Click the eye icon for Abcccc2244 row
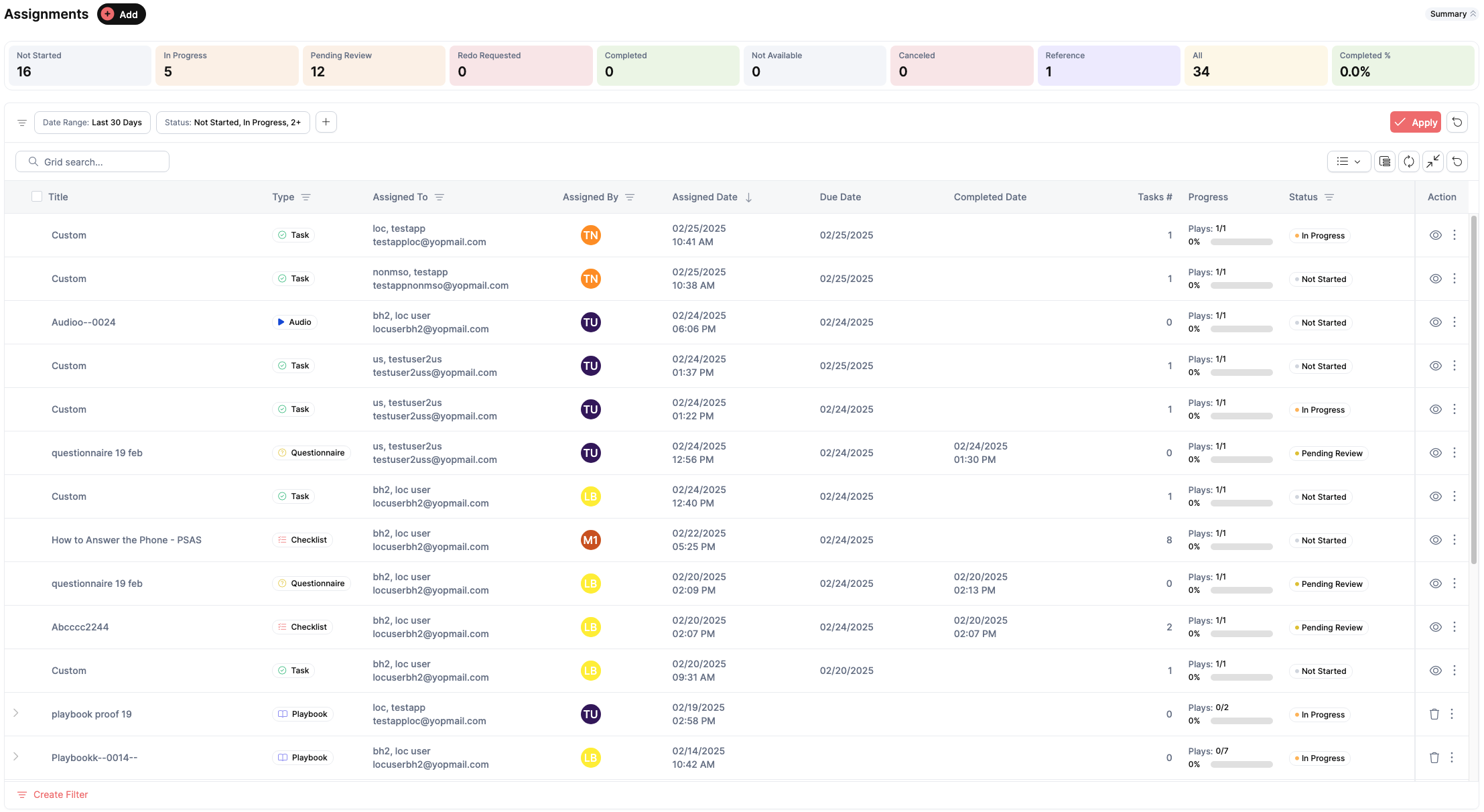Image resolution: width=1484 pixels, height=812 pixels. (x=1435, y=627)
